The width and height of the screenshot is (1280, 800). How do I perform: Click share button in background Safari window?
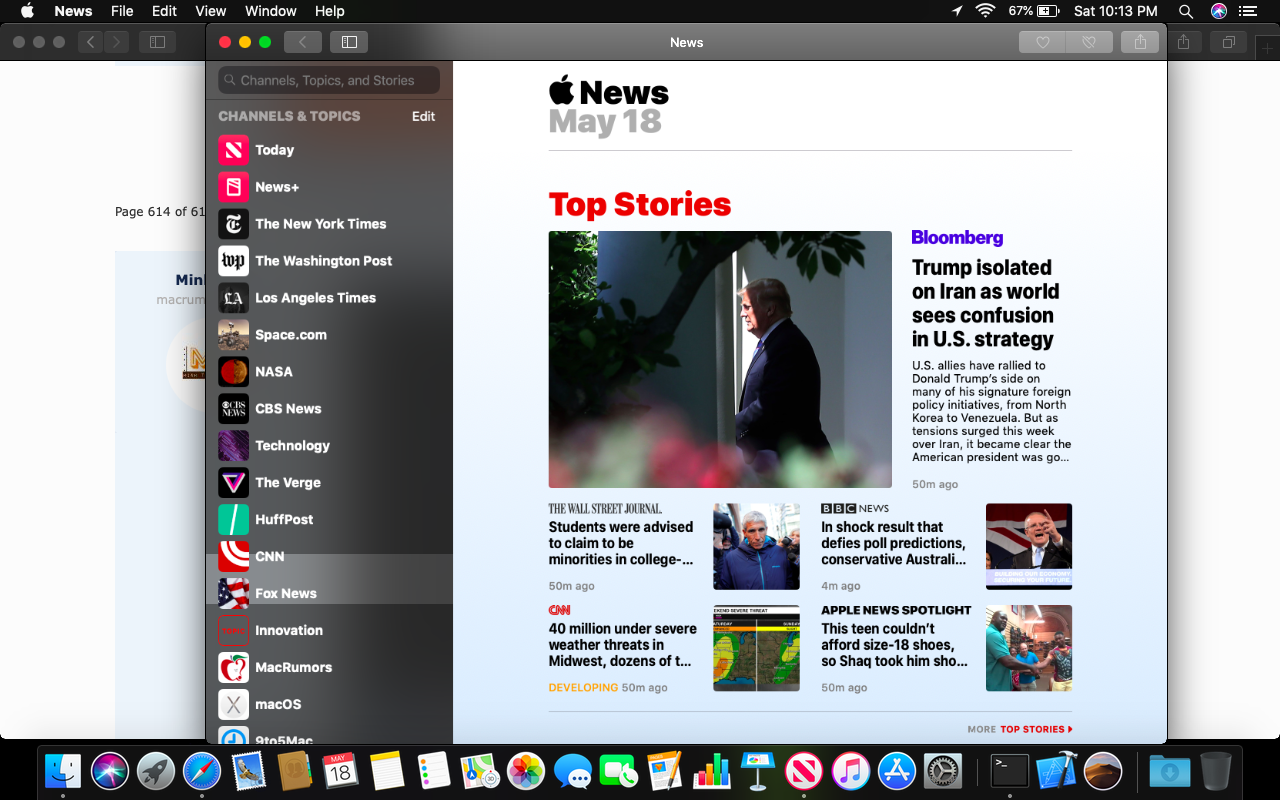tap(1184, 42)
